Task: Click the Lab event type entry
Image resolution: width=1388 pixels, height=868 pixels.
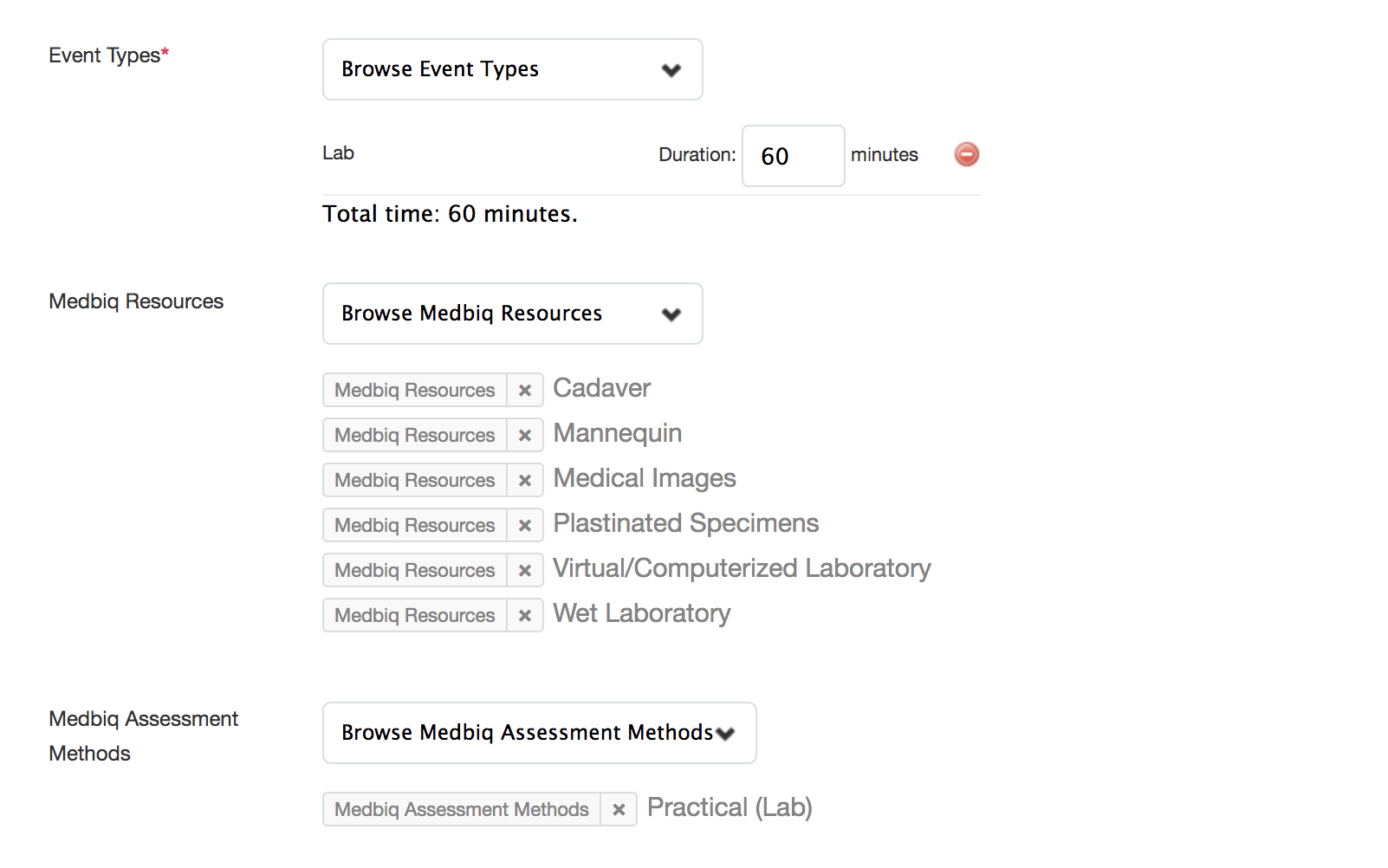Action: [338, 153]
